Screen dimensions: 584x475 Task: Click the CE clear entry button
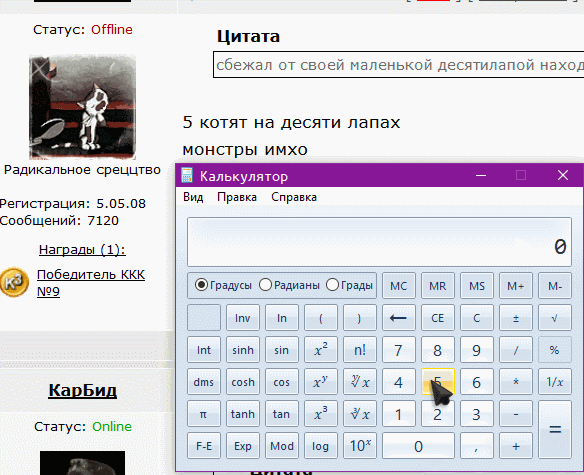point(438,318)
